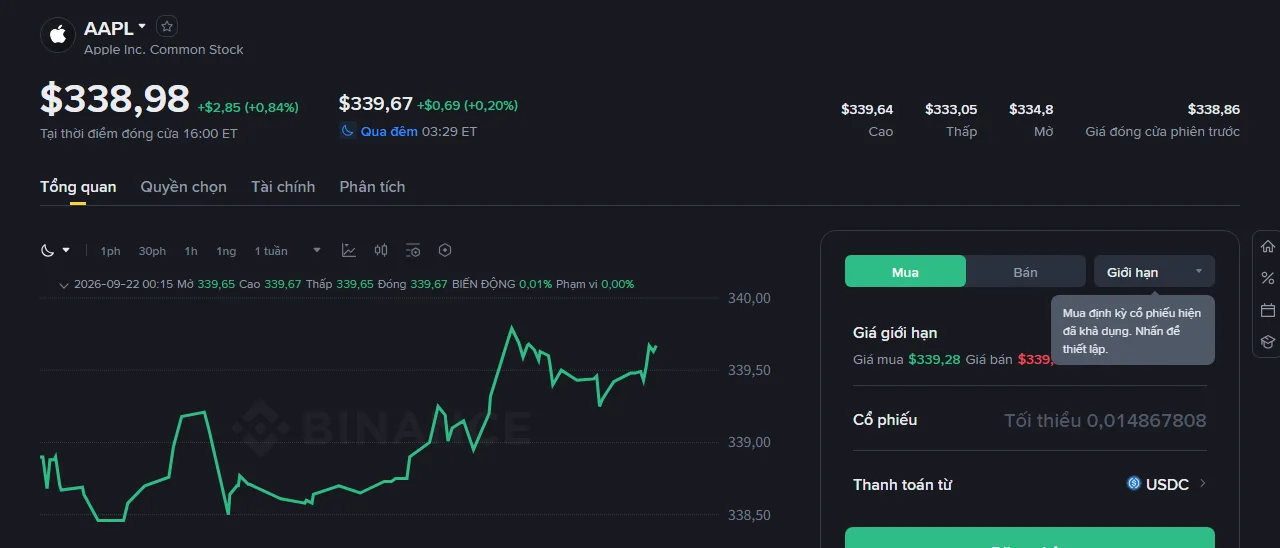Add AAPL to favorites with the star icon

167,27
